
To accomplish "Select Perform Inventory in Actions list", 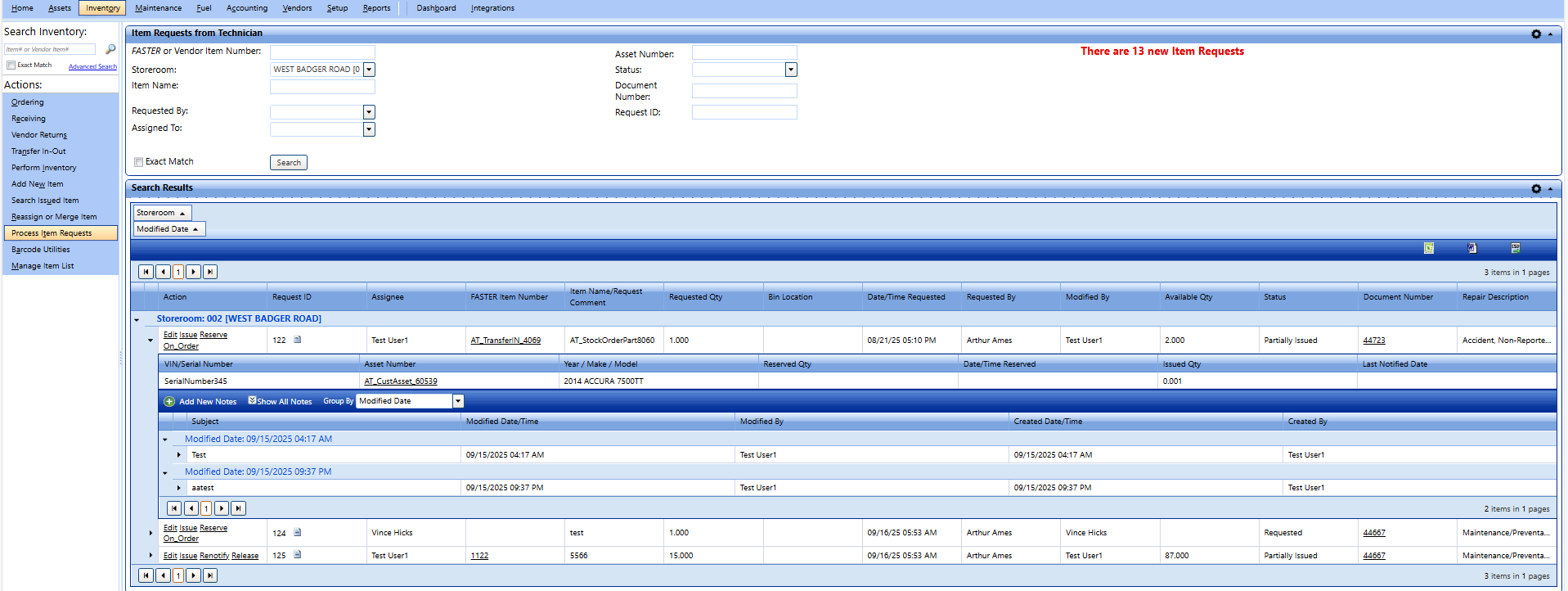I will tap(43, 168).
